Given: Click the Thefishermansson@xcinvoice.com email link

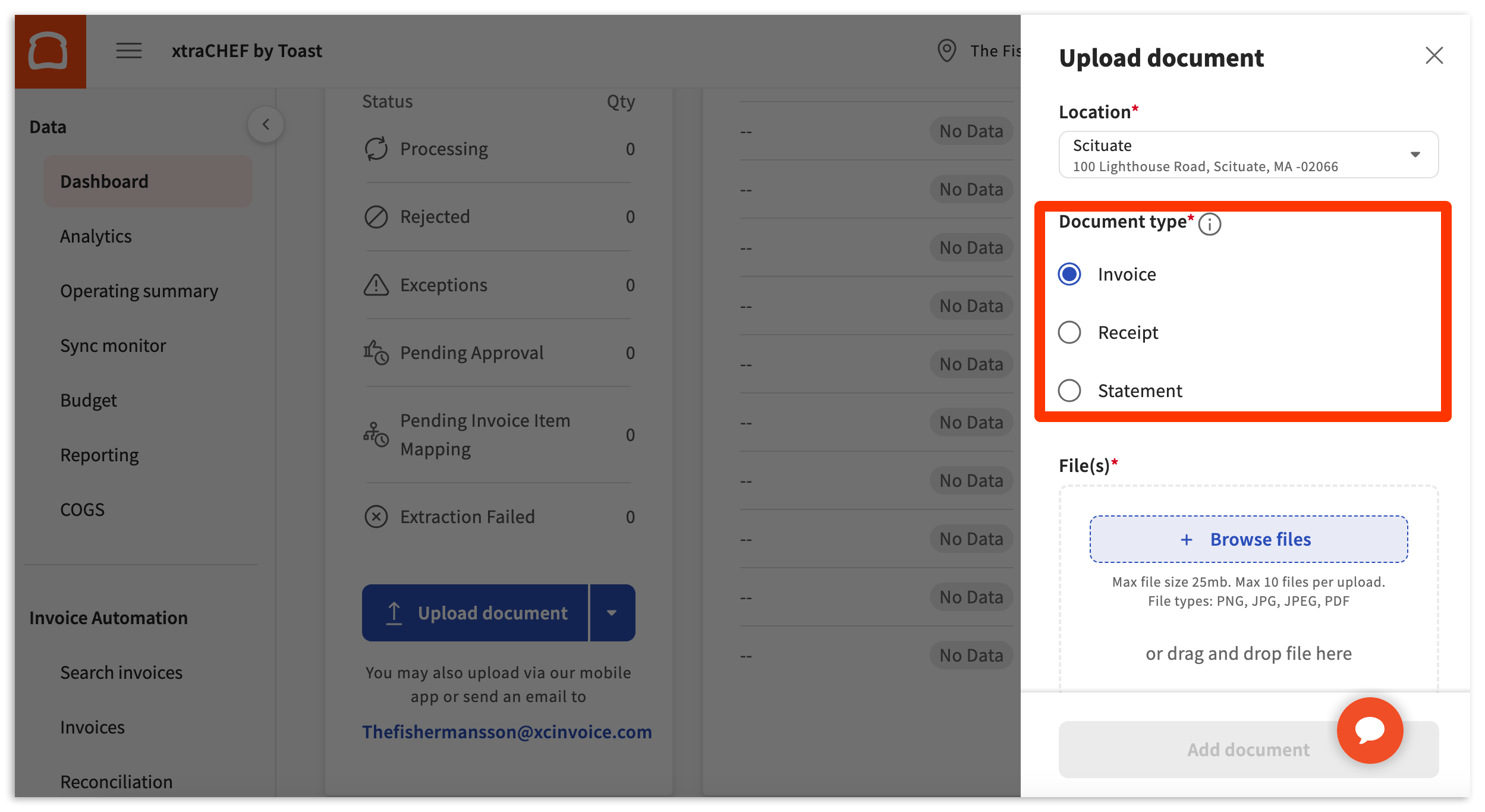Looking at the screenshot, I should tap(506, 732).
